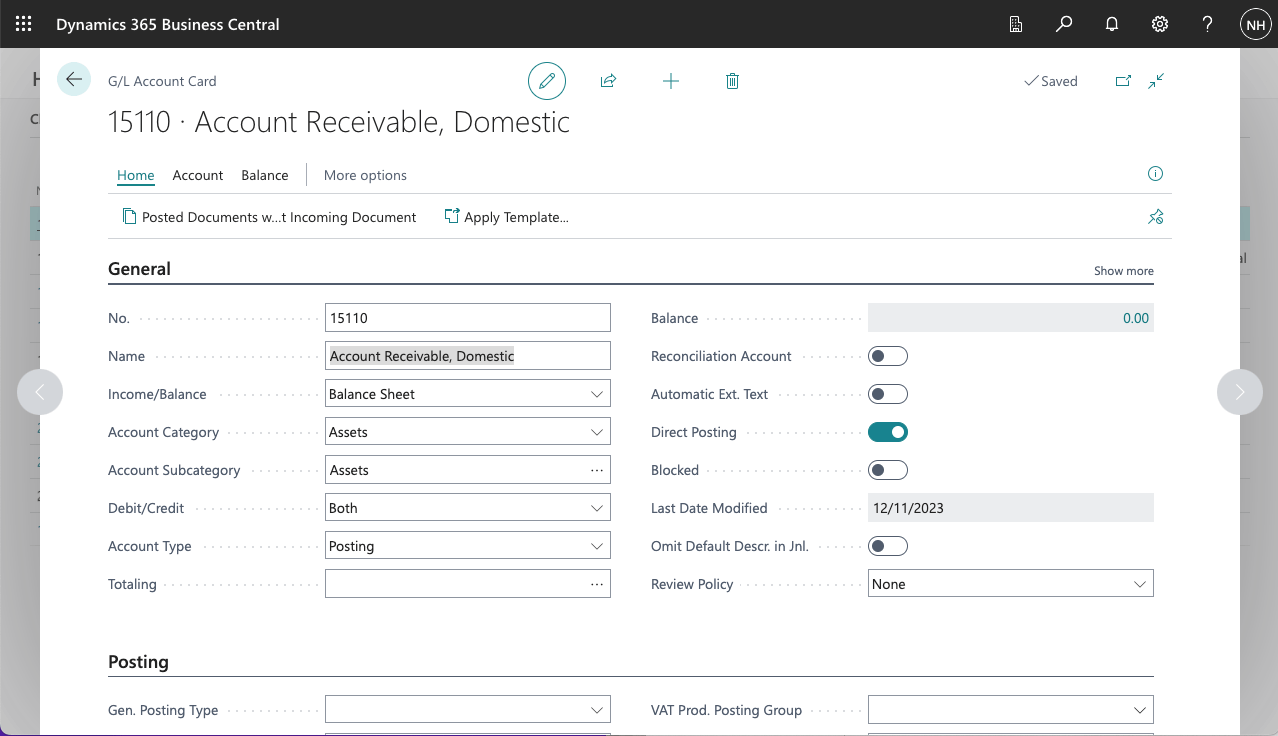The image size is (1278, 736).
Task: Open the Account Type dropdown
Action: click(596, 546)
